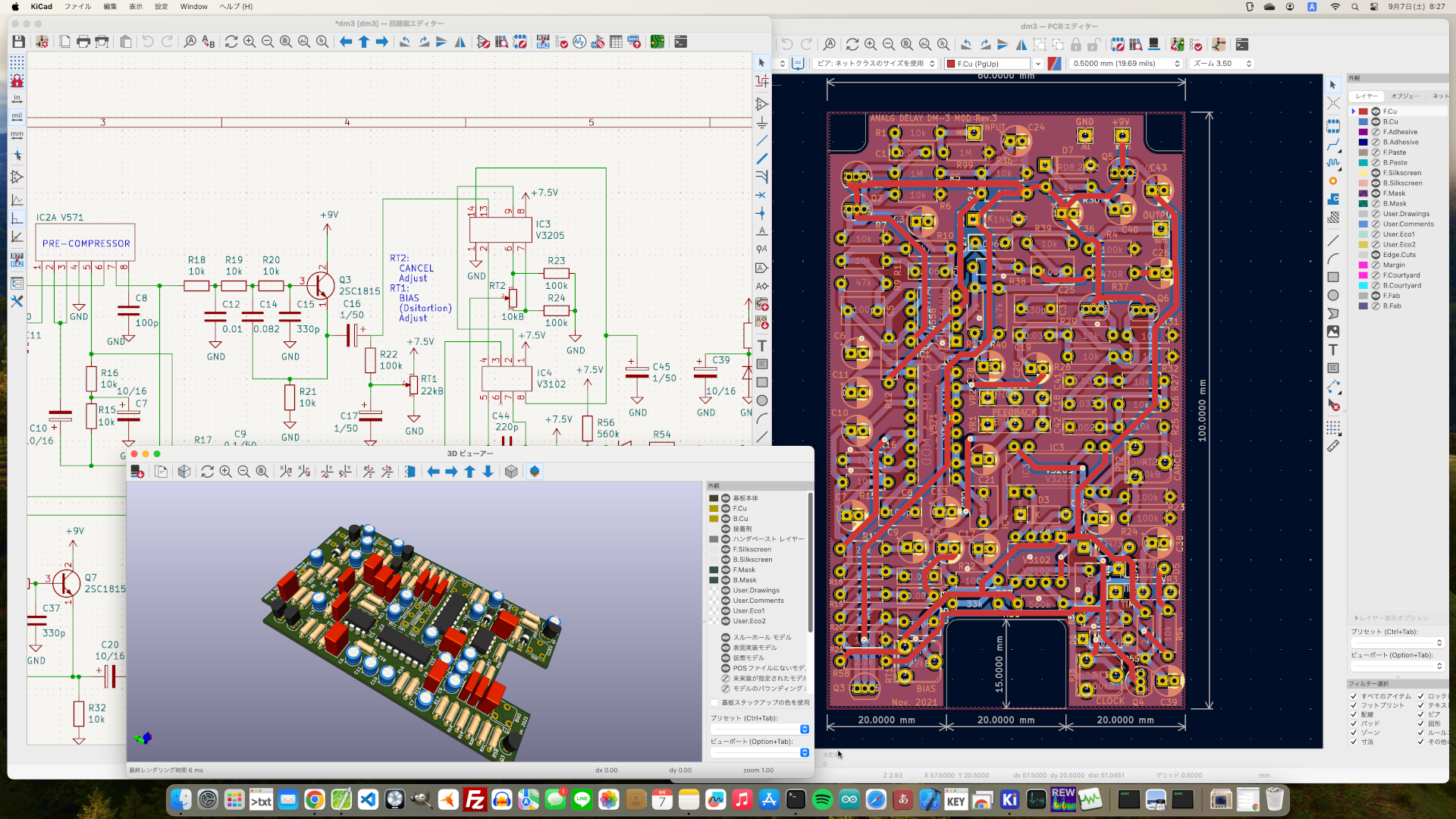
Task: Open the 表示 menu
Action: (x=136, y=7)
